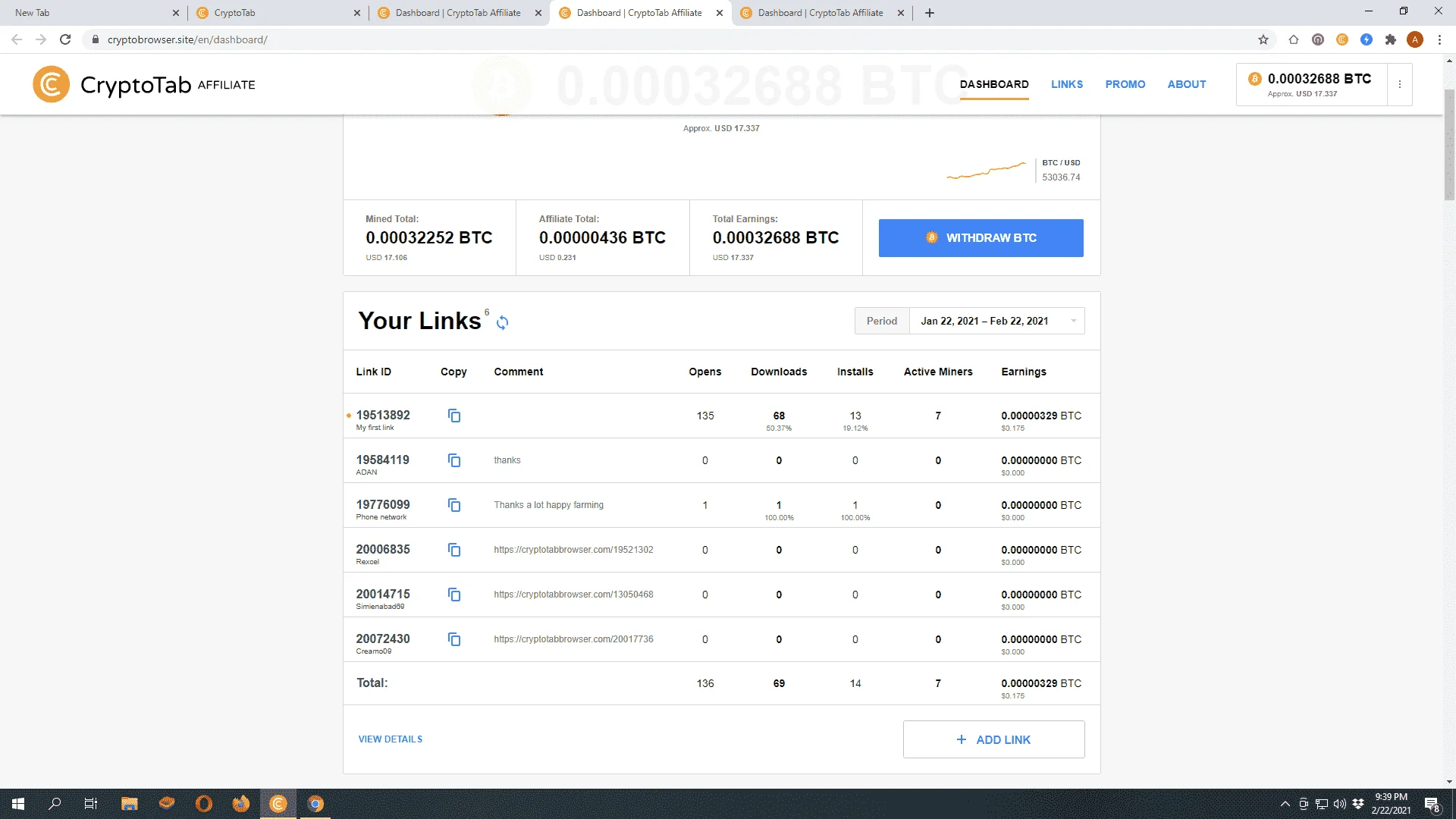Click the Add Link button
The image size is (1456, 819).
pyautogui.click(x=993, y=739)
